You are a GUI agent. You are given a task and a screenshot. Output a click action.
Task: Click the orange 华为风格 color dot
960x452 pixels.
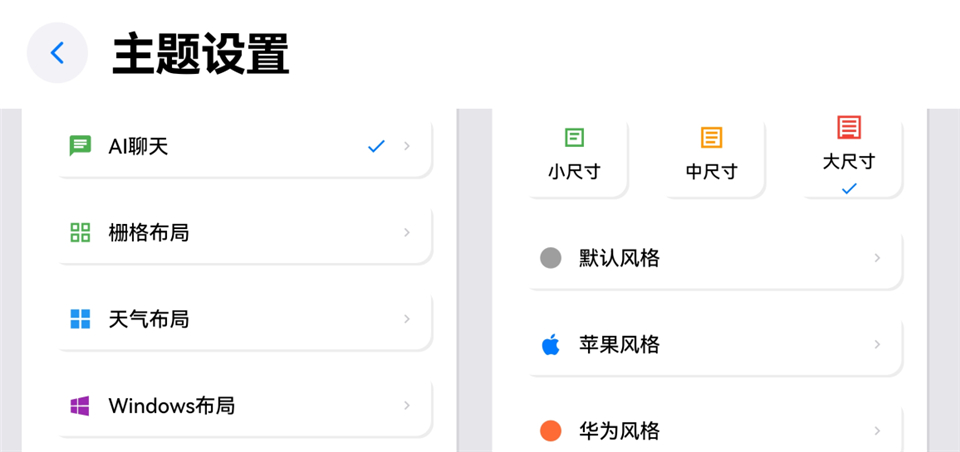[550, 431]
